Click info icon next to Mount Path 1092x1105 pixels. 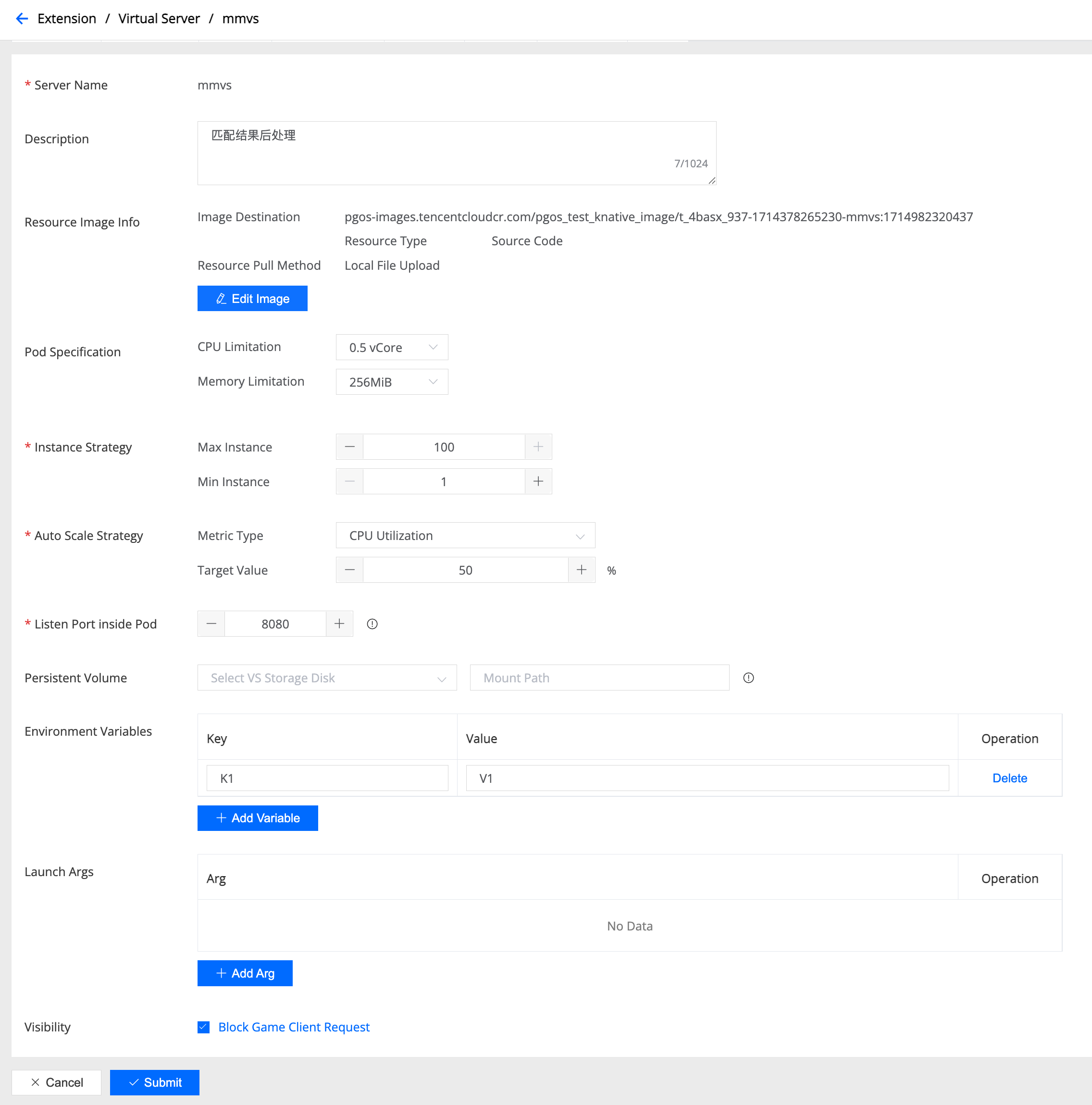tap(748, 678)
